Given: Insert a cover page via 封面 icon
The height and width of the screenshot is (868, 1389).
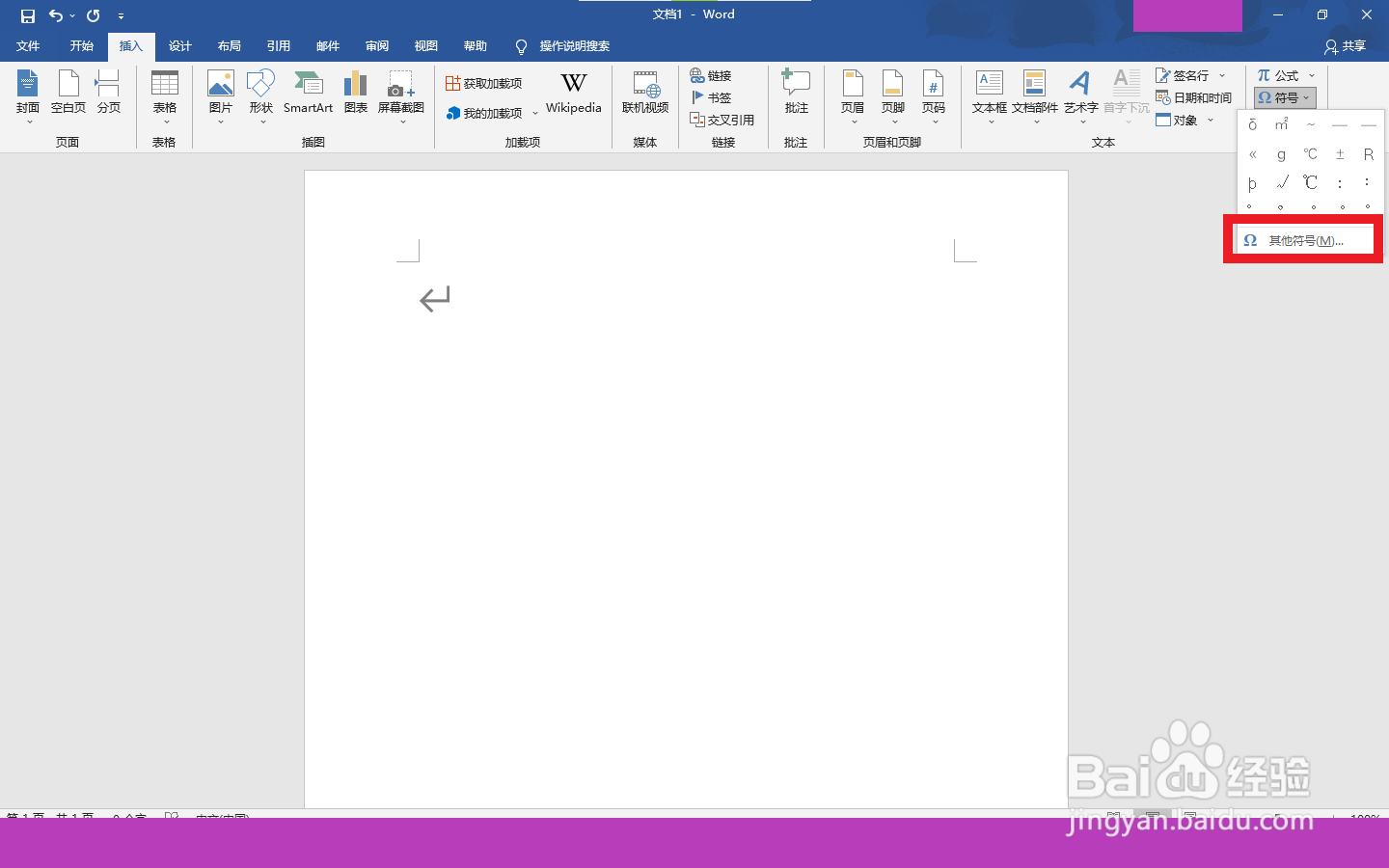Looking at the screenshot, I should (28, 95).
